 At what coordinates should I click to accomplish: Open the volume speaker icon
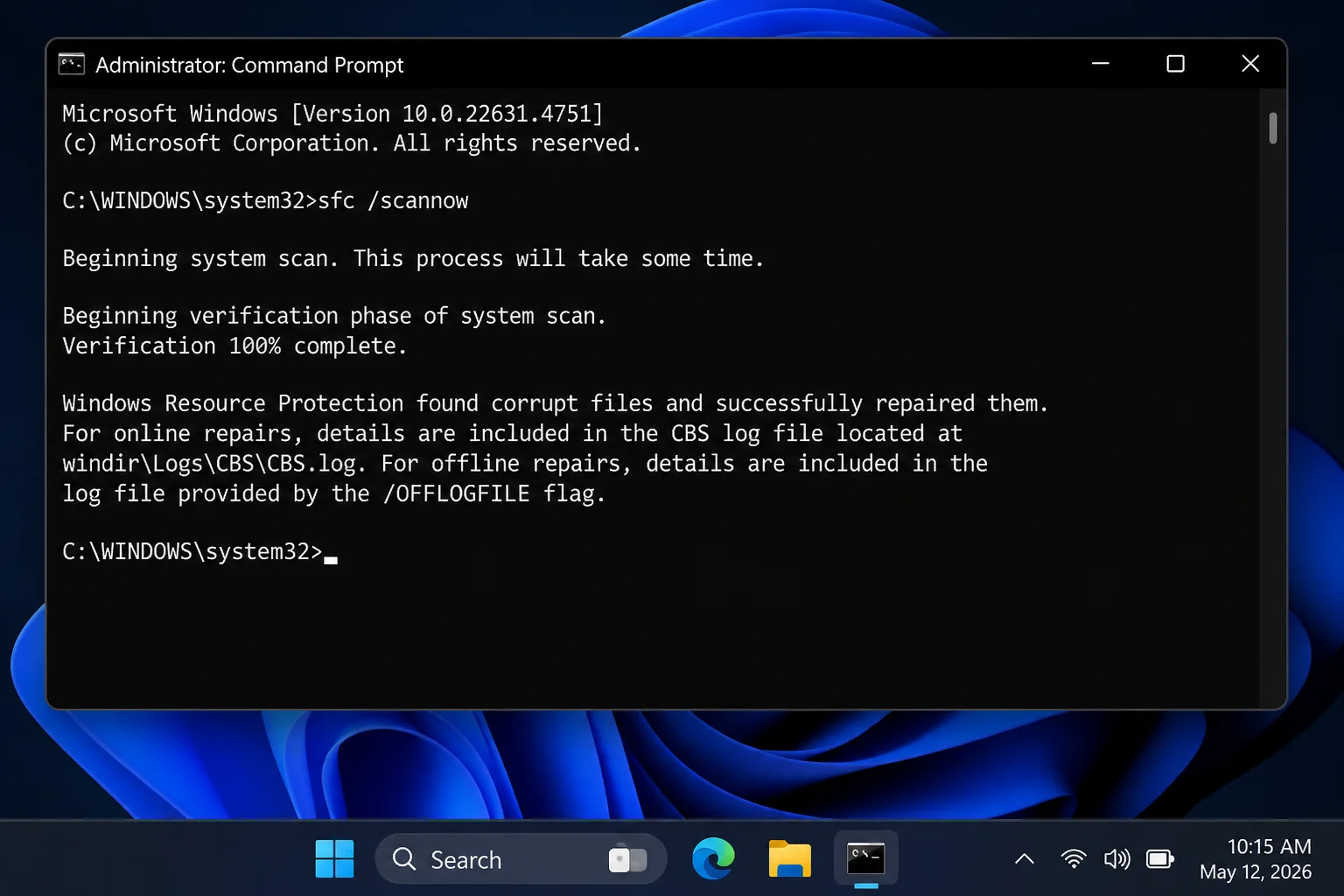1116,859
